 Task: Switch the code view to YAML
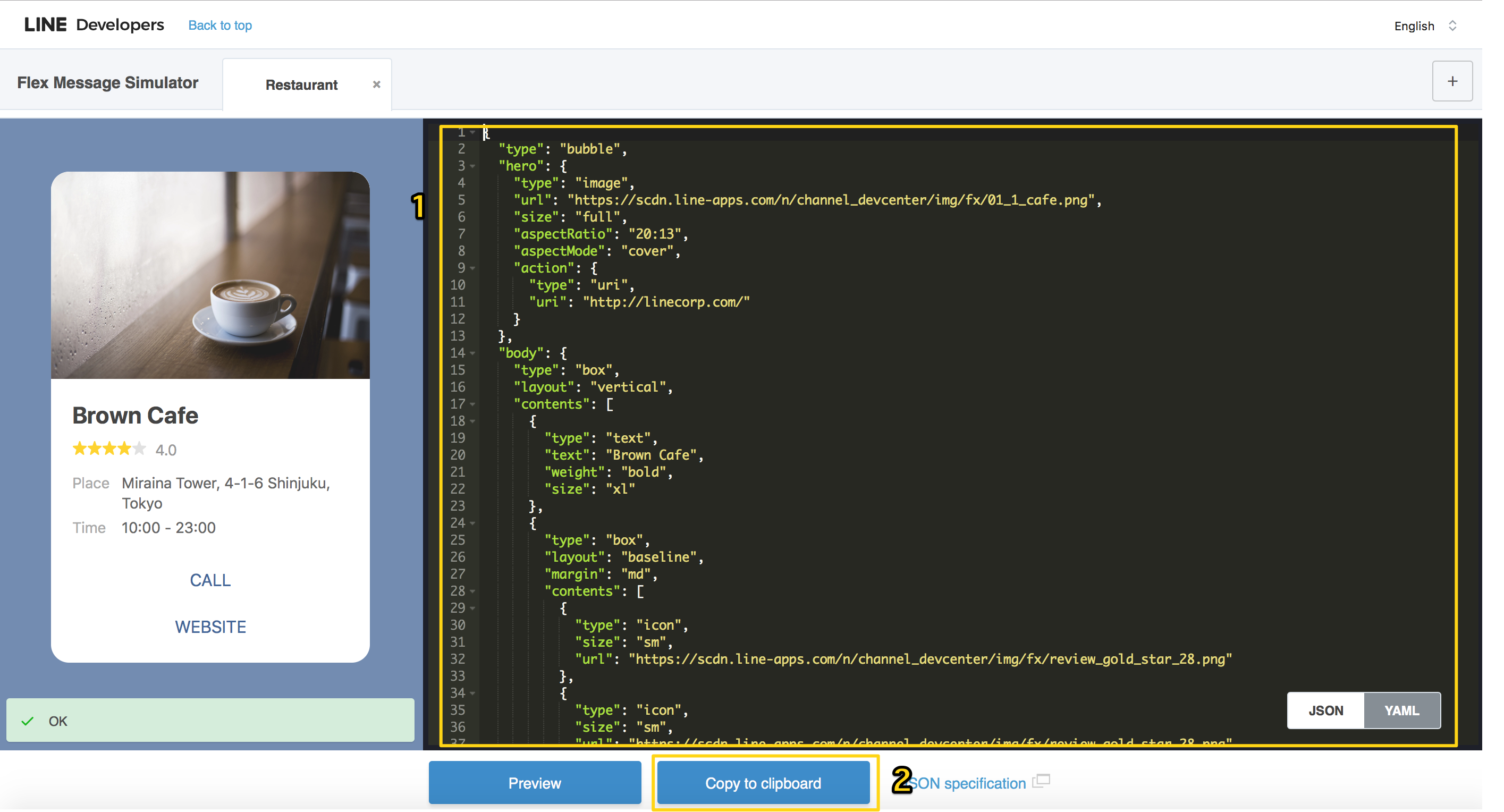tap(1401, 710)
